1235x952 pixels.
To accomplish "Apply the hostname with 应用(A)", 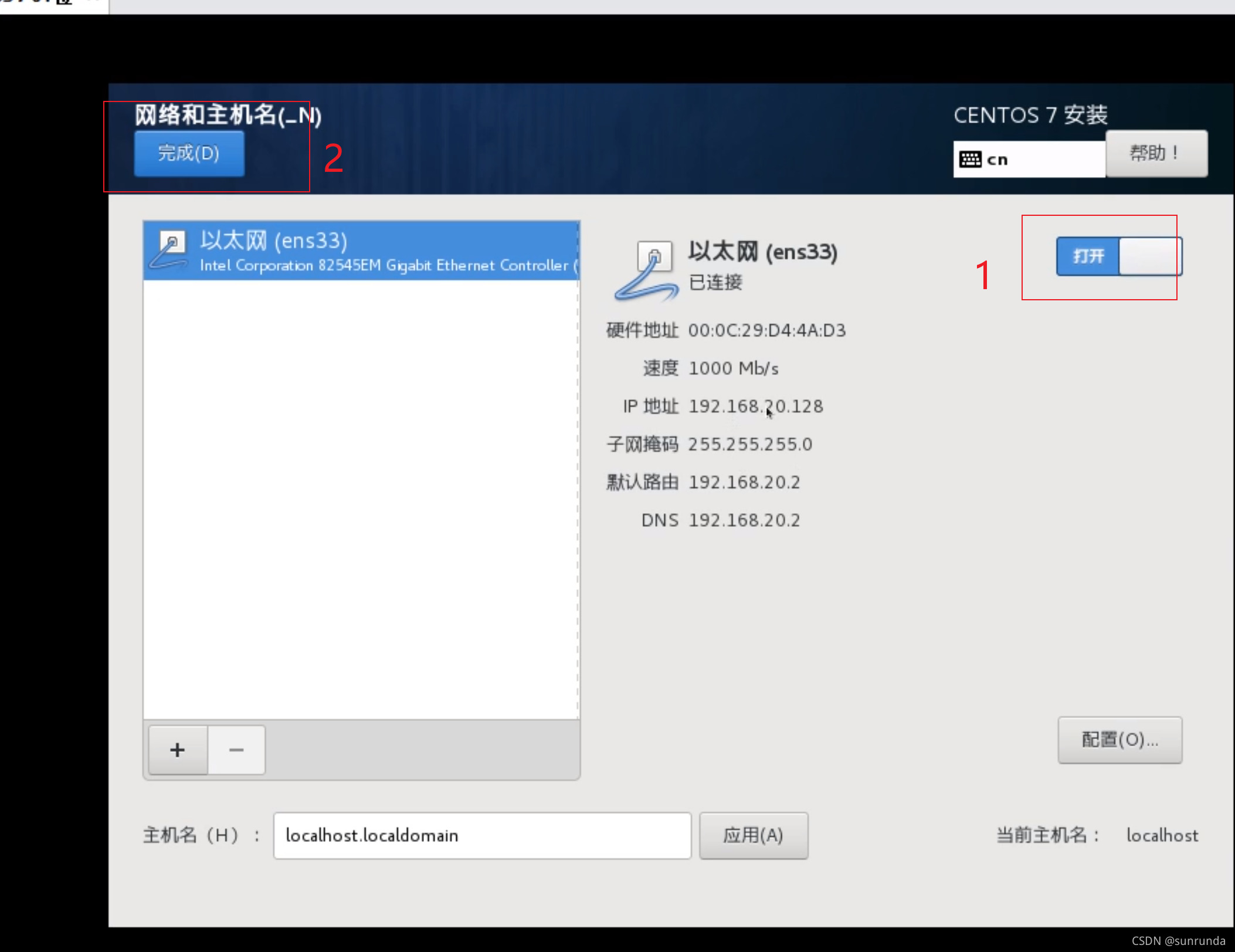I will 753,835.
